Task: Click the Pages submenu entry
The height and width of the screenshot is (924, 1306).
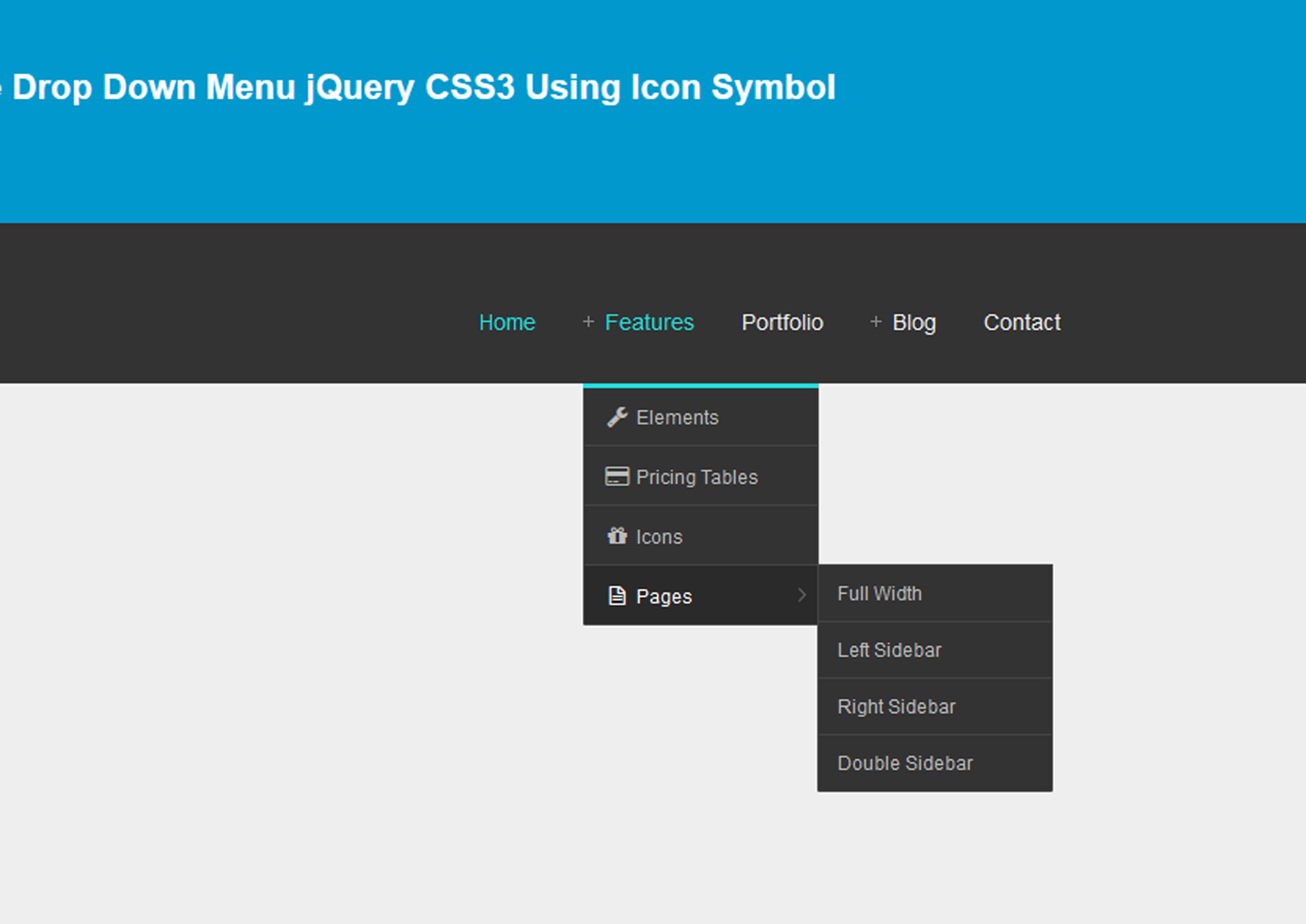Action: pos(701,595)
